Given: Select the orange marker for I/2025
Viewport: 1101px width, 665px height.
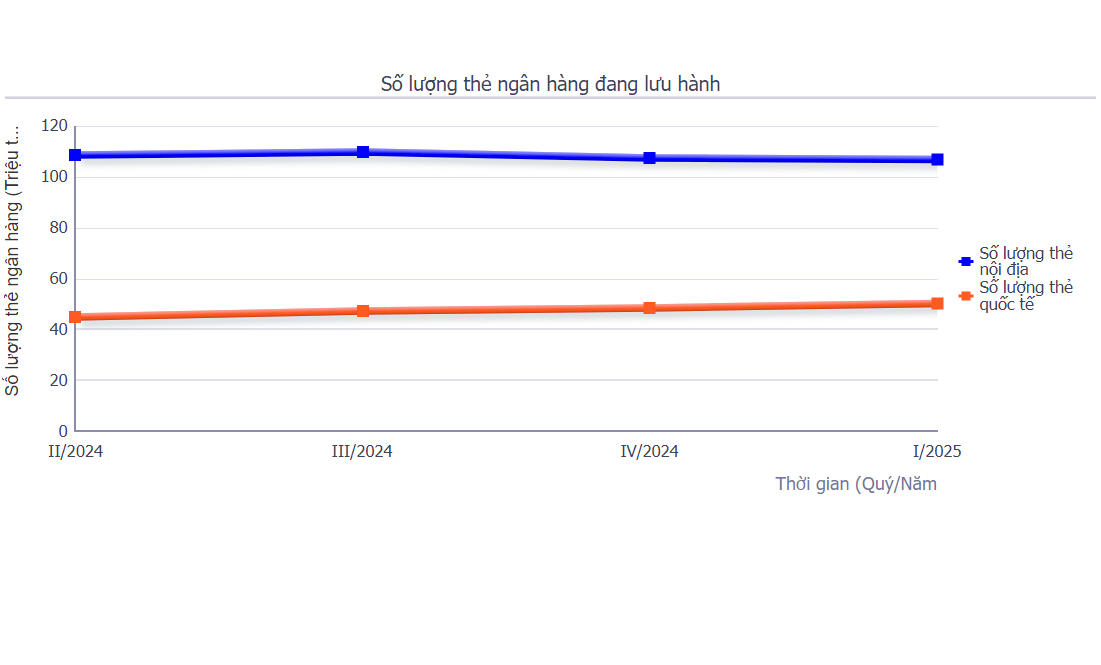Looking at the screenshot, I should pyautogui.click(x=937, y=303).
